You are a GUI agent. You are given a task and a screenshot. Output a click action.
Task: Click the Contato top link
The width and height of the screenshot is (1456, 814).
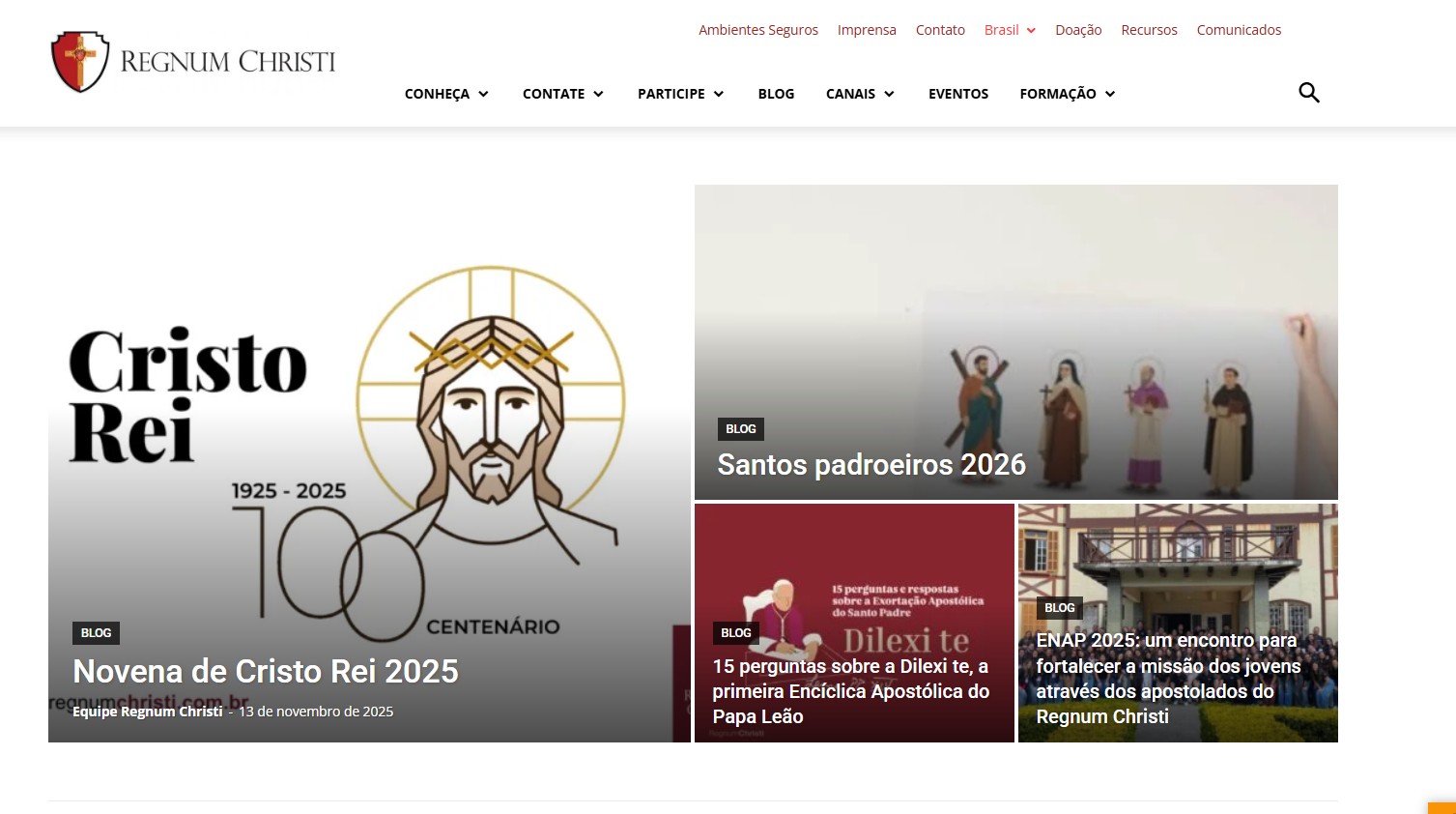940,30
